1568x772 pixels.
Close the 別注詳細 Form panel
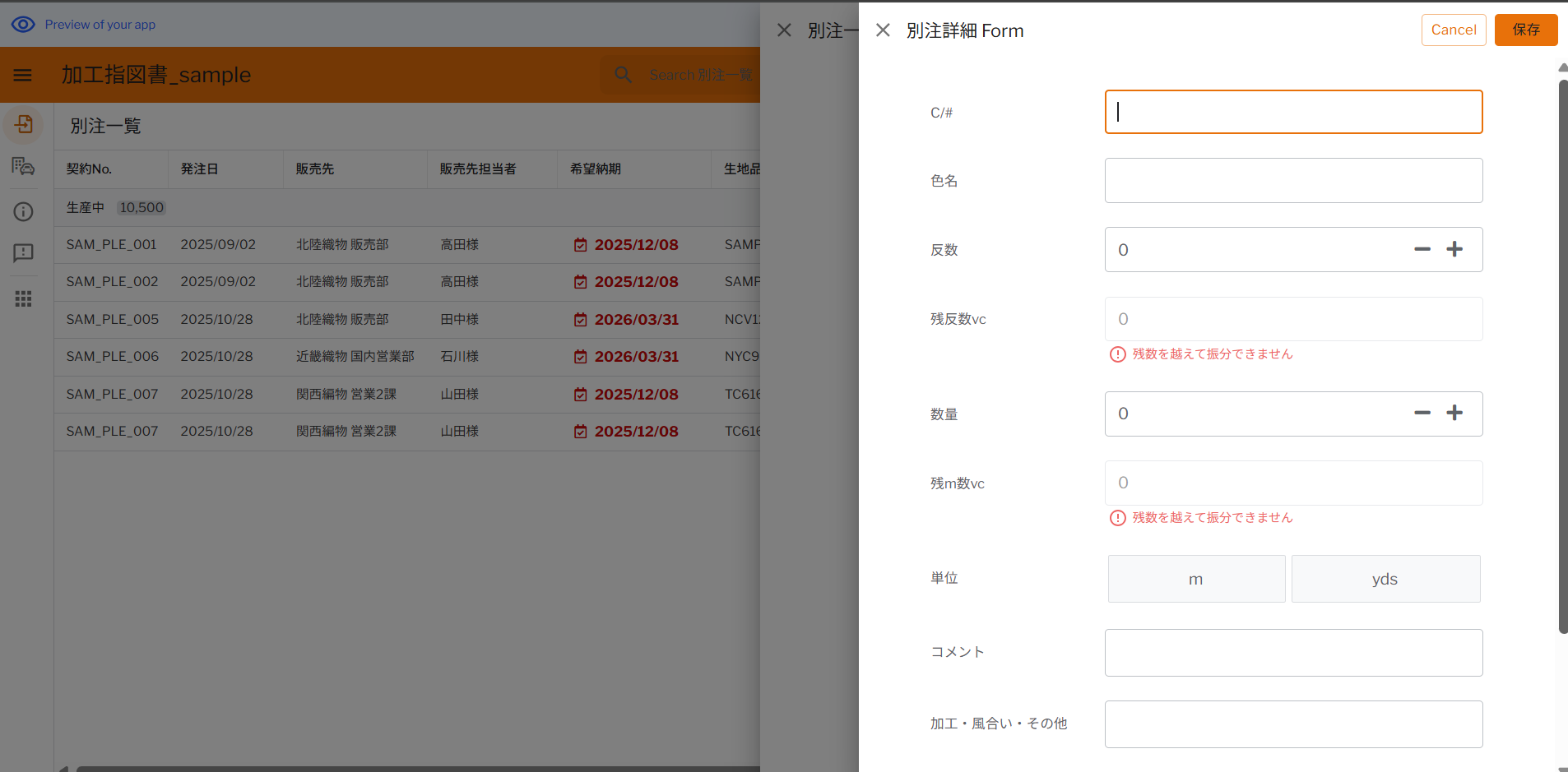[x=883, y=30]
